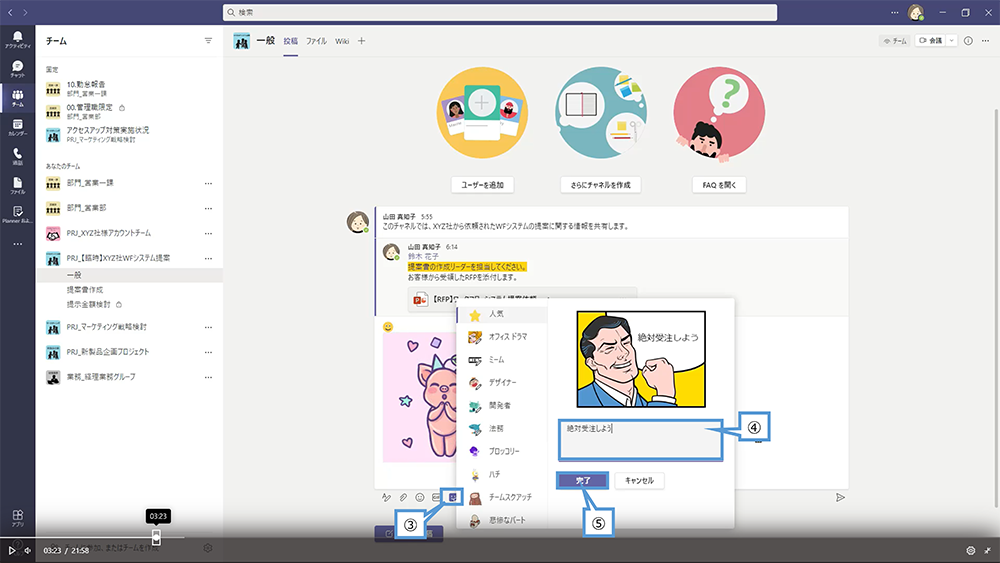The height and width of the screenshot is (563, 1000).
Task: Select the デザイナー sticker category
Action: pos(502,383)
